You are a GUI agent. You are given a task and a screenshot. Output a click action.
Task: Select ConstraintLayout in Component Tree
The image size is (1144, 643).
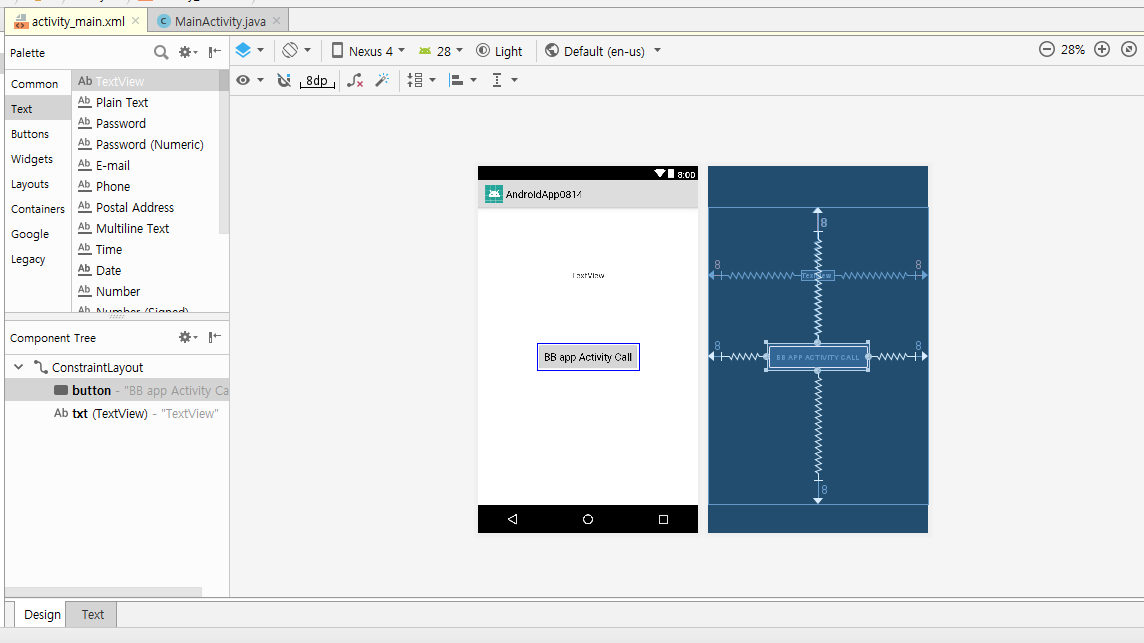tap(97, 368)
